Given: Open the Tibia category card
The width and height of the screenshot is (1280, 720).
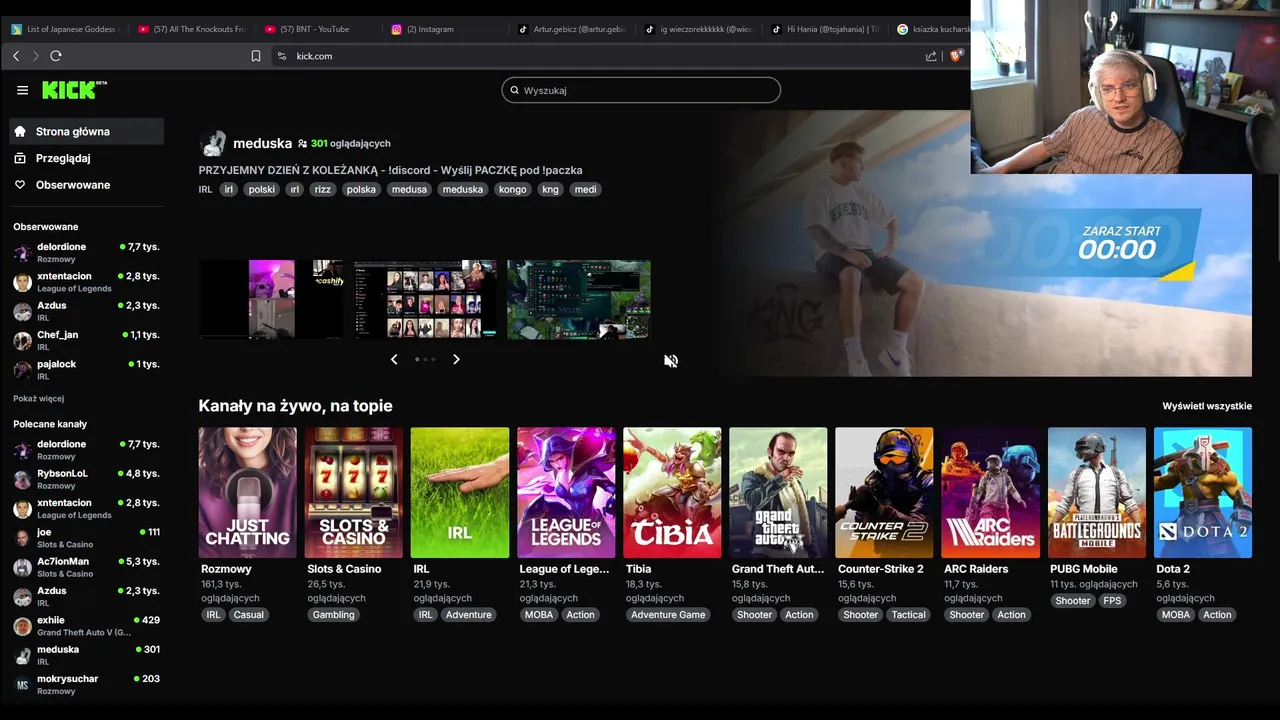Looking at the screenshot, I should coord(672,492).
